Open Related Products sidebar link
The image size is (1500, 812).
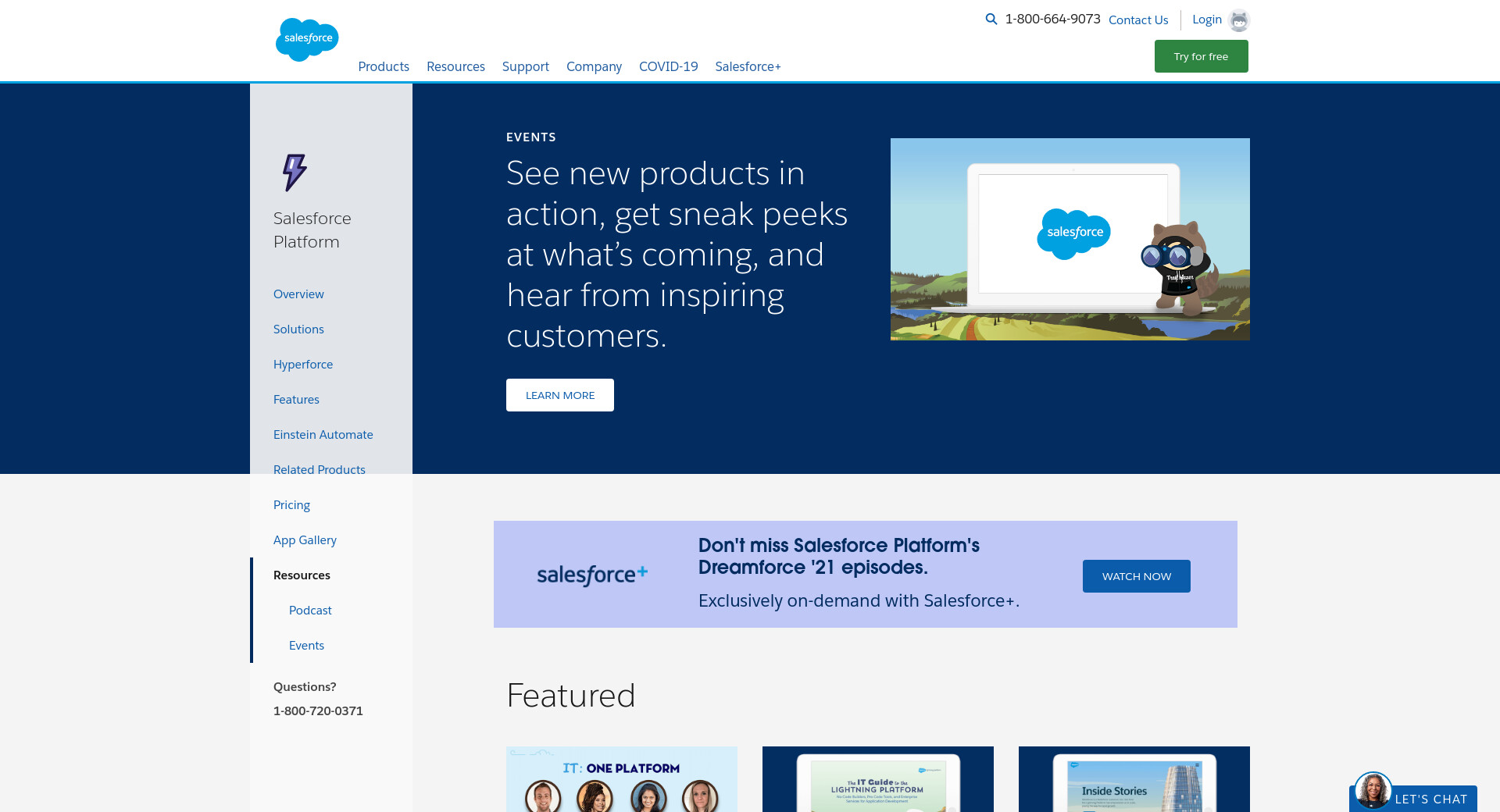[320, 469]
